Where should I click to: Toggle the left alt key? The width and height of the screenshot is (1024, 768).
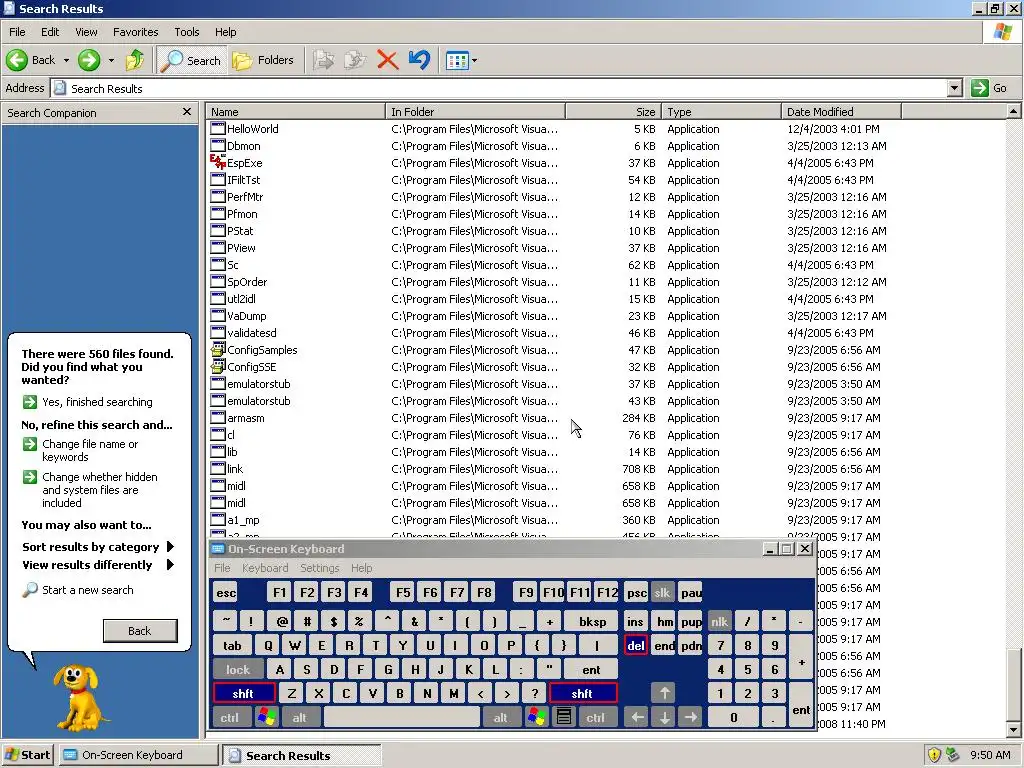300,718
